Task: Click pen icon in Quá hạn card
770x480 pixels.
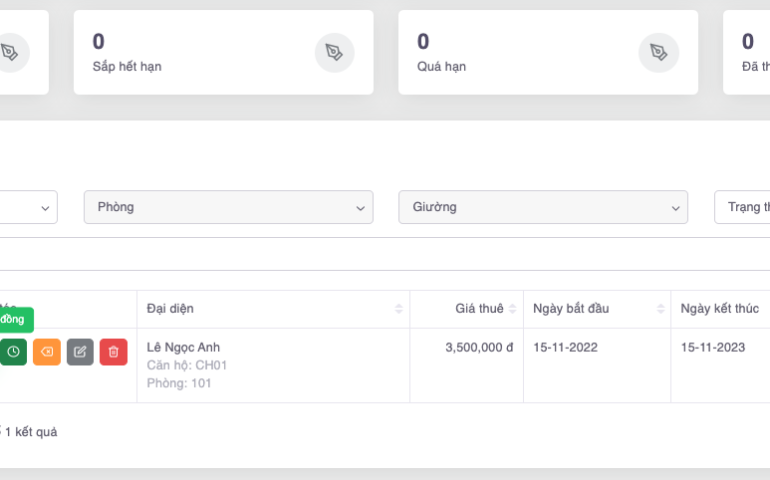Action: click(658, 52)
